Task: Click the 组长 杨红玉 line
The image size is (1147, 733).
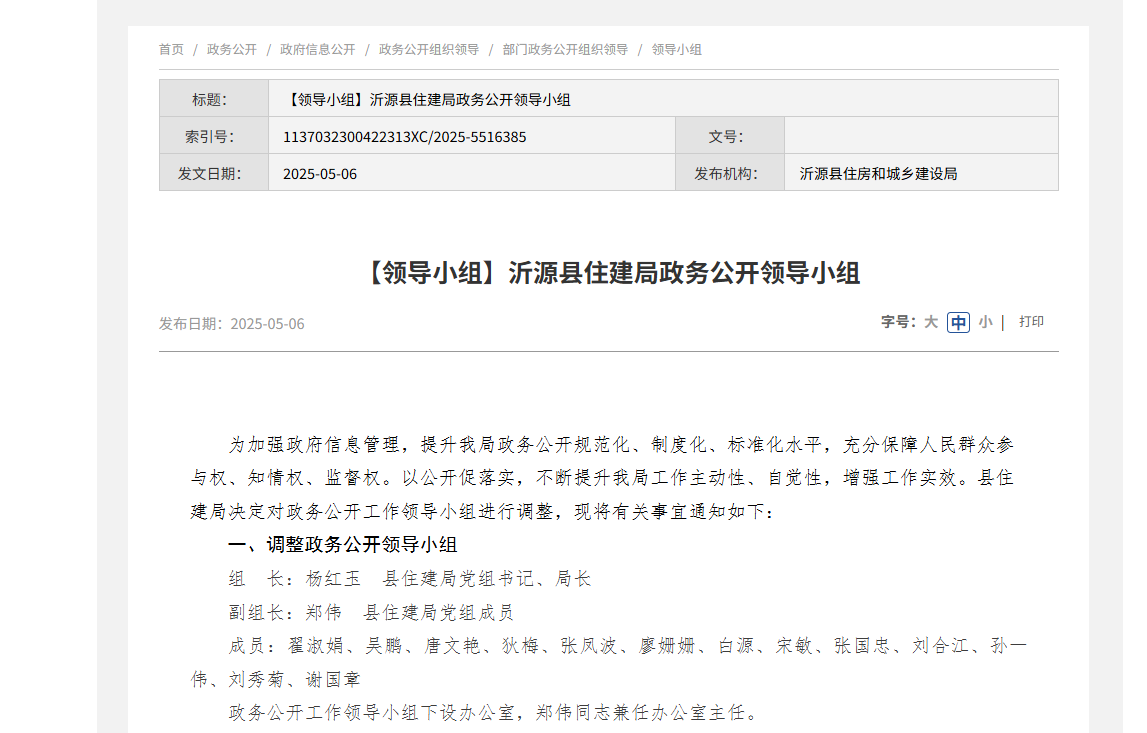Action: pos(410,579)
